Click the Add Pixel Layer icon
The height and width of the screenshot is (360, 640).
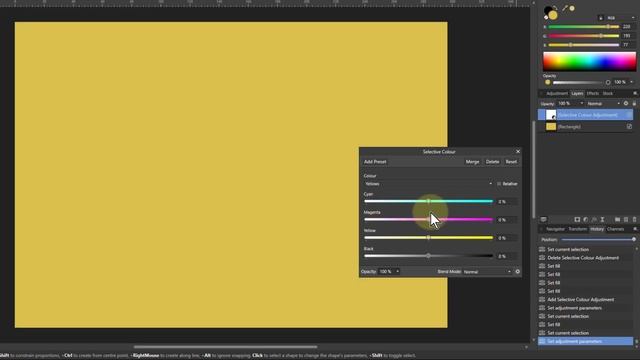[x=626, y=220]
